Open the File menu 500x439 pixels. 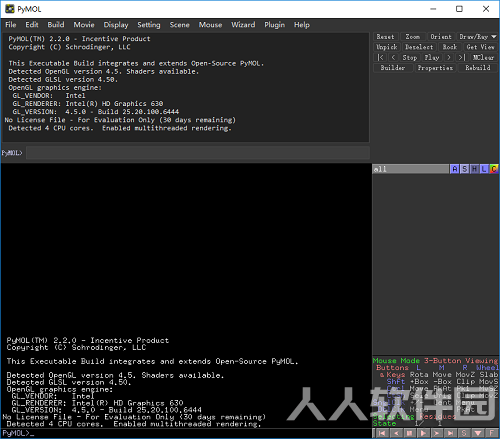11,25
